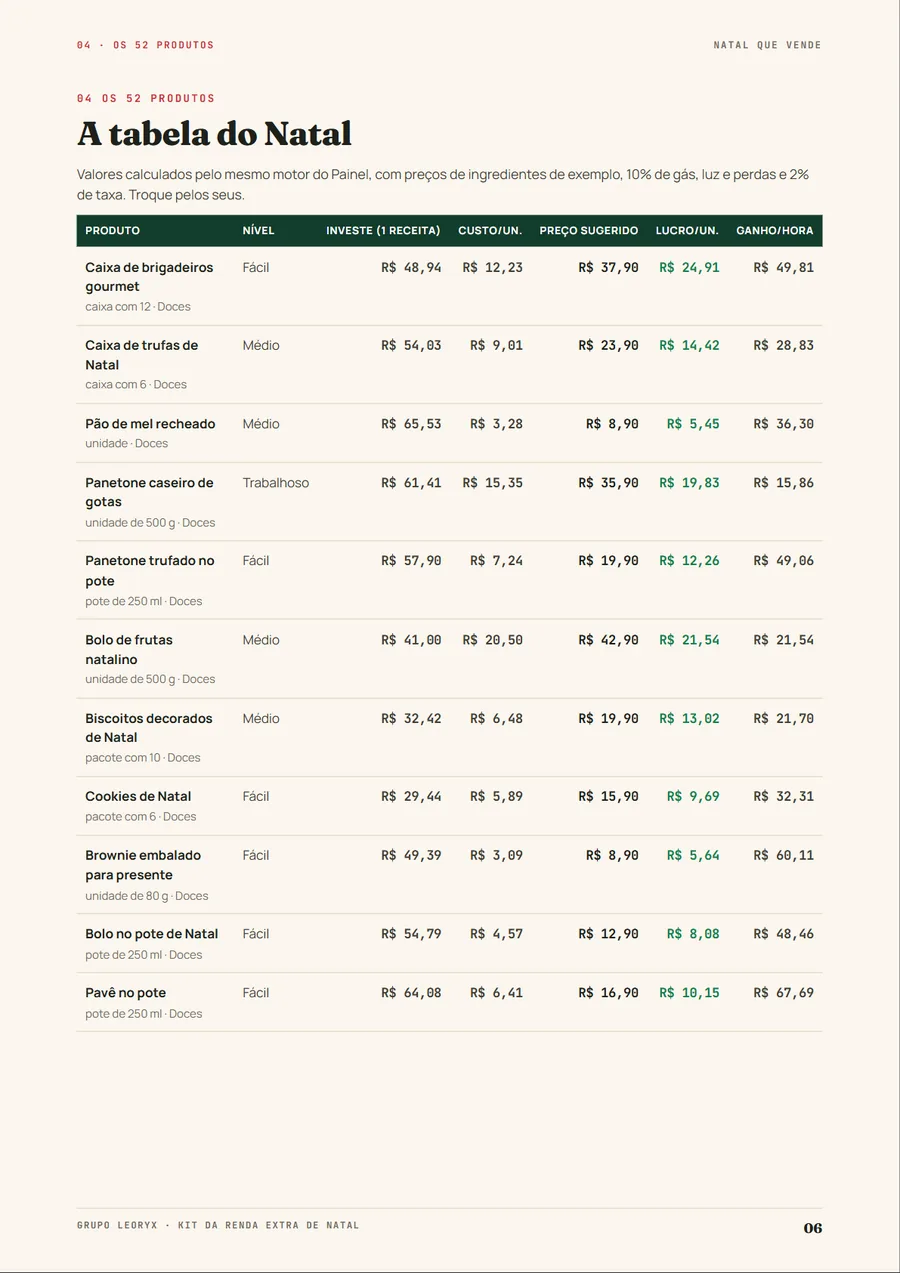This screenshot has width=900, height=1273.
Task: Click unit cost R$ 9,01
Action: [x=497, y=346]
